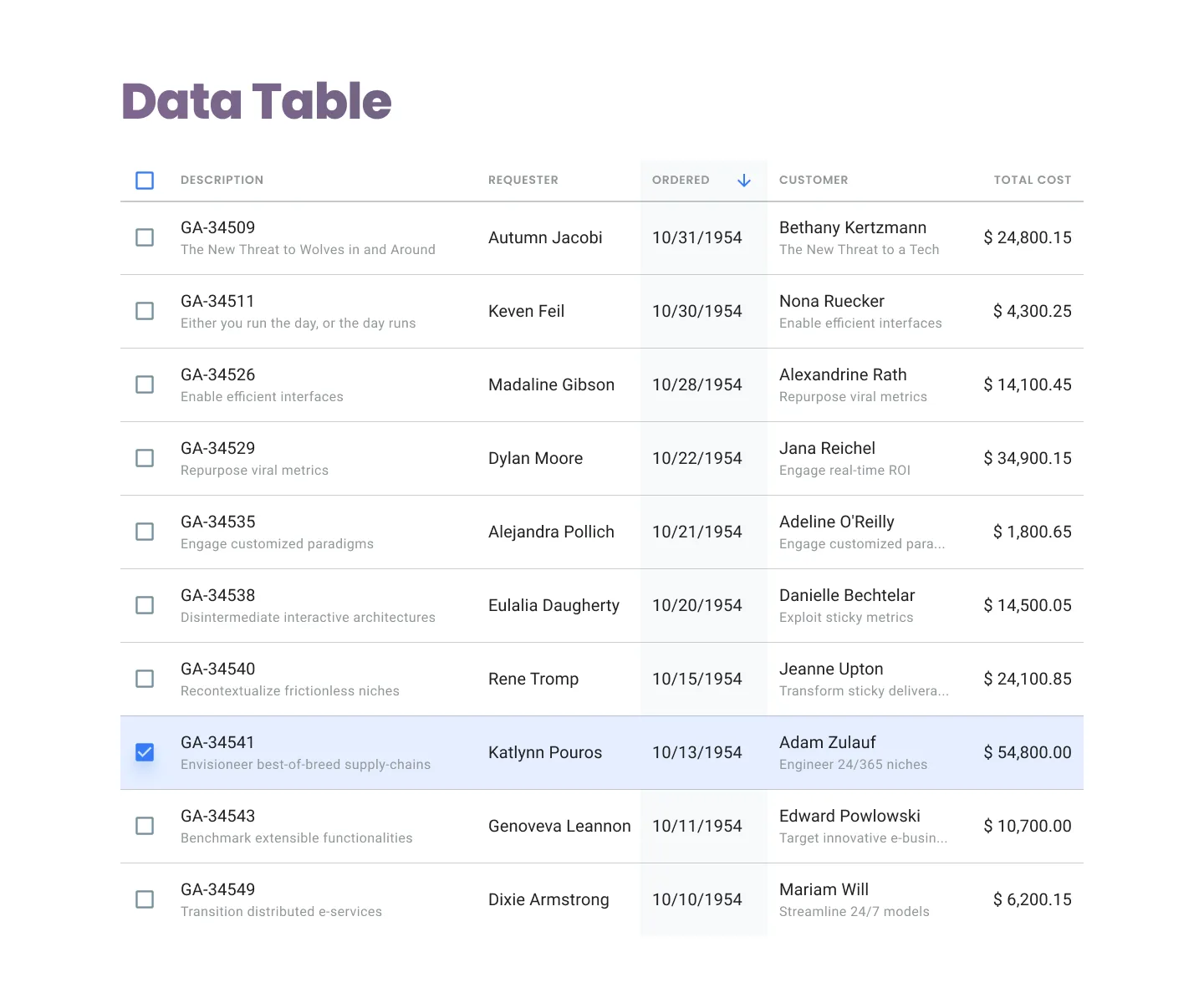Click the sort arrow in Ordered column
The width and height of the screenshot is (1204, 1003).
[x=743, y=181]
